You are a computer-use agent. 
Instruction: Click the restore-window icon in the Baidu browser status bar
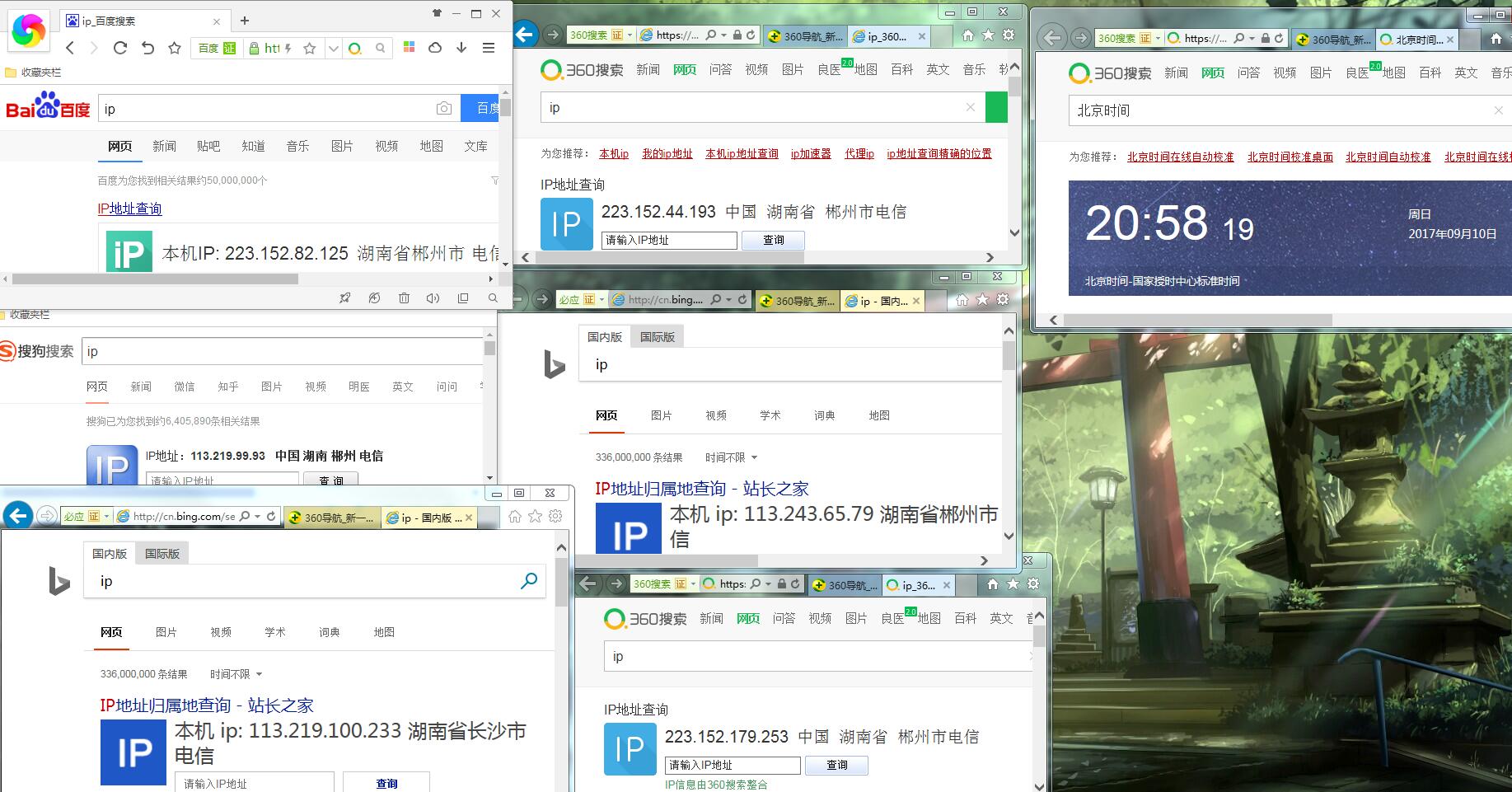463,298
